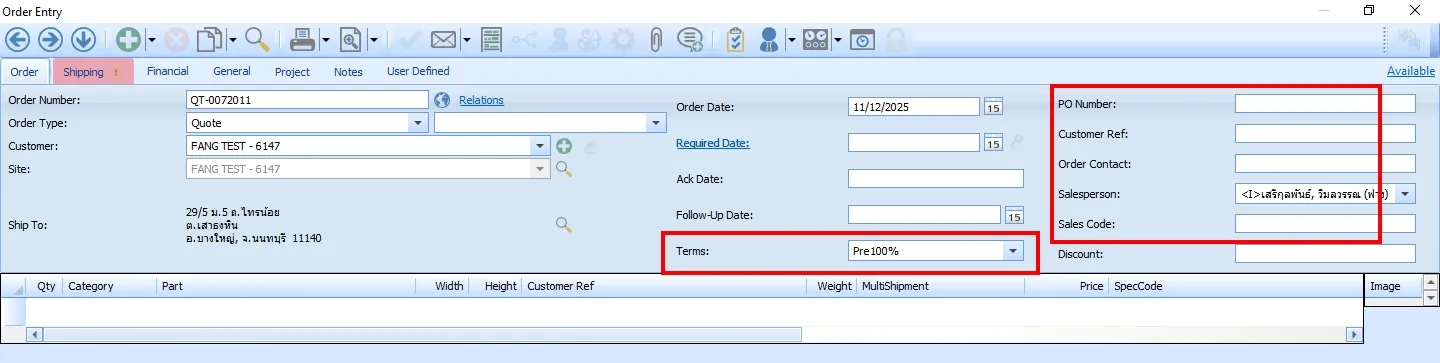Image resolution: width=1440 pixels, height=363 pixels.
Task: Open the Salesperson dropdown
Action: 1405,194
